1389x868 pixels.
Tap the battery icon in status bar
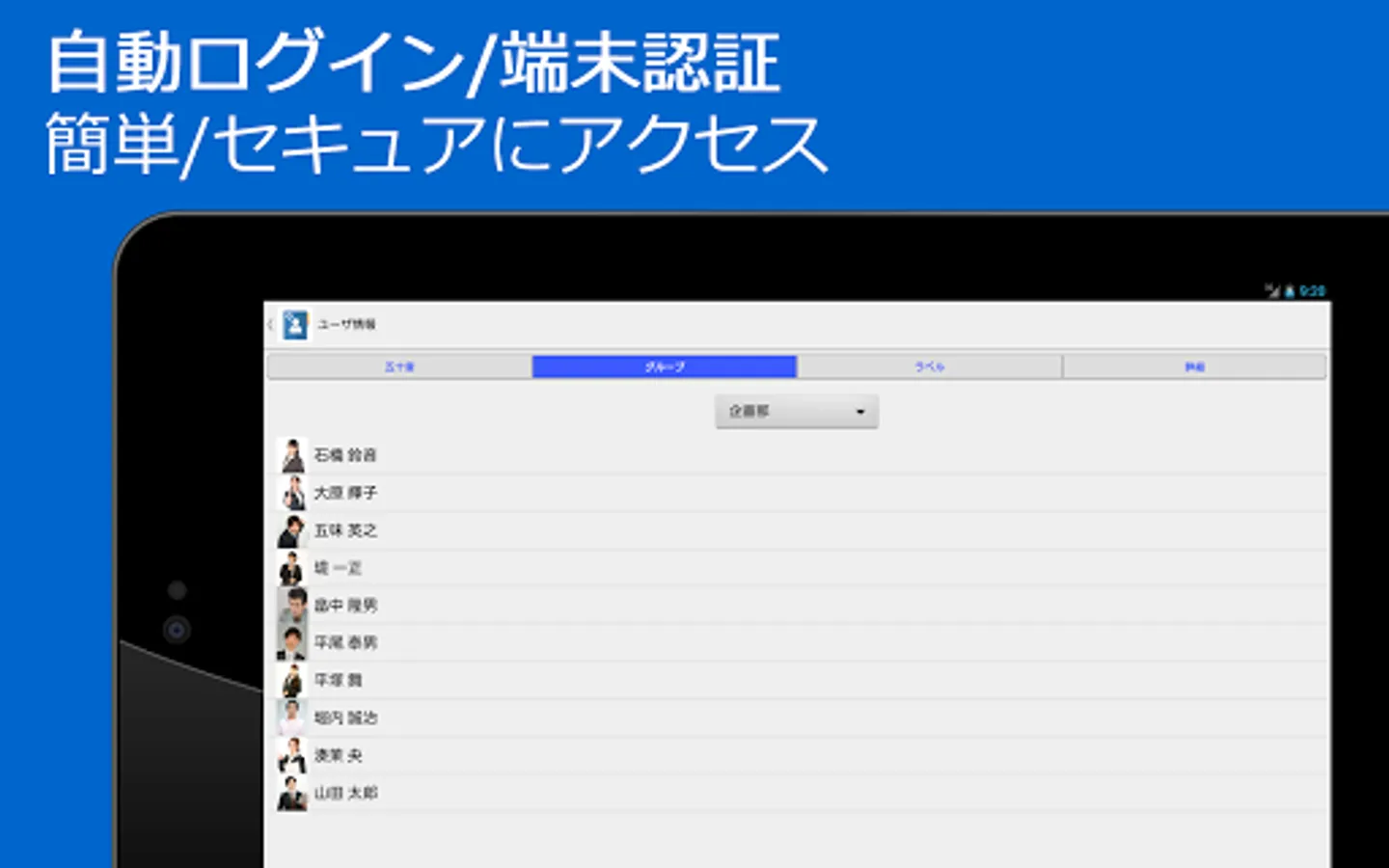click(1290, 290)
